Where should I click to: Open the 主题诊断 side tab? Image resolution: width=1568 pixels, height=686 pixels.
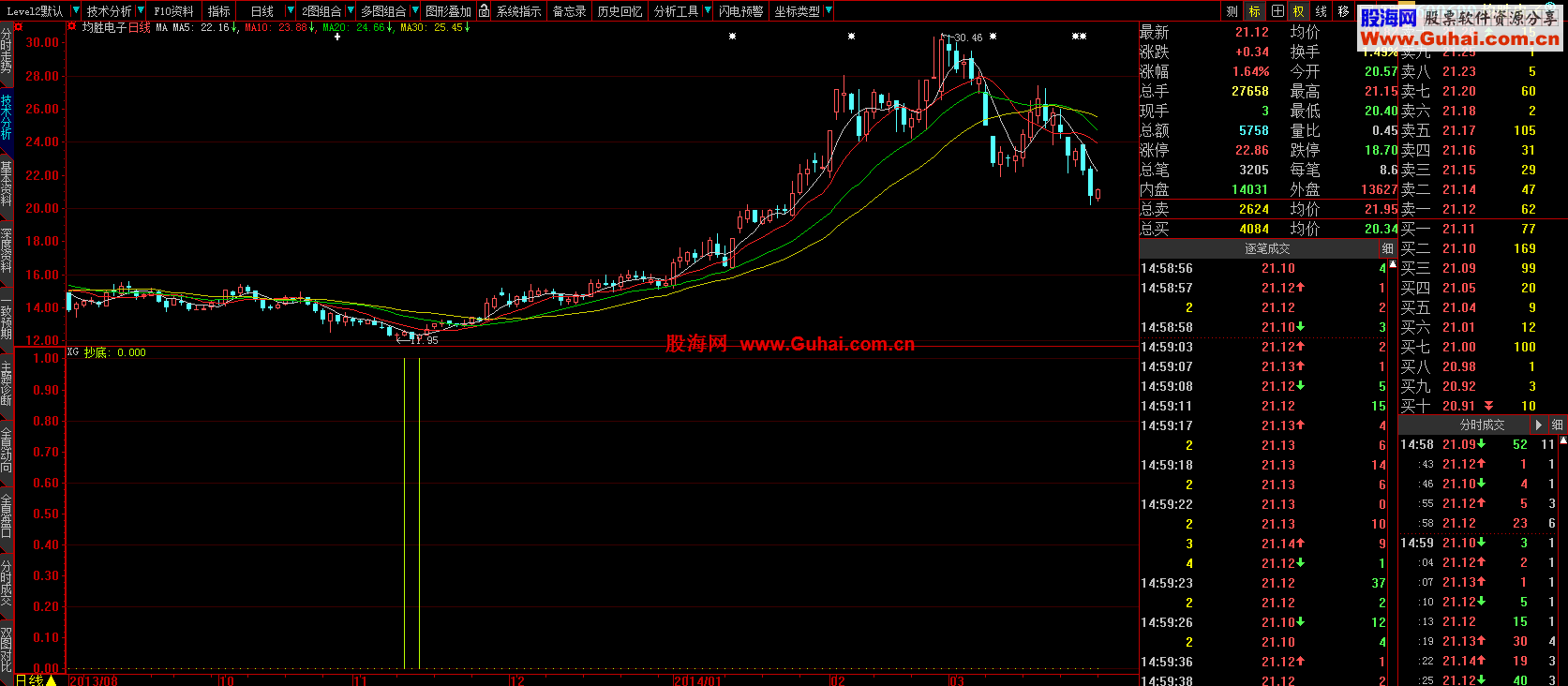(7, 384)
